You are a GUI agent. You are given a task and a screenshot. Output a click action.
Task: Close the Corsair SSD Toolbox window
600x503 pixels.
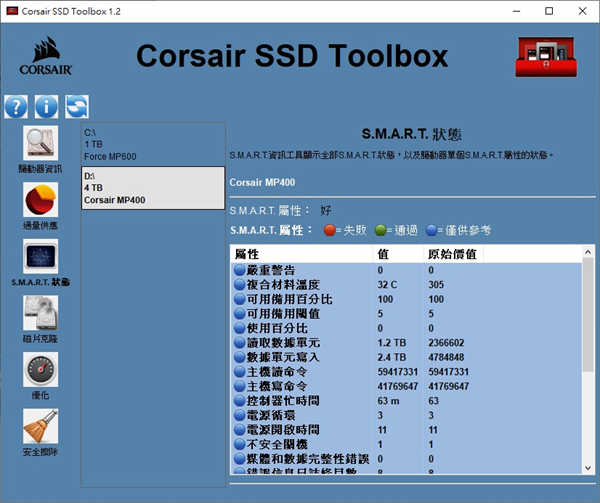[x=582, y=11]
